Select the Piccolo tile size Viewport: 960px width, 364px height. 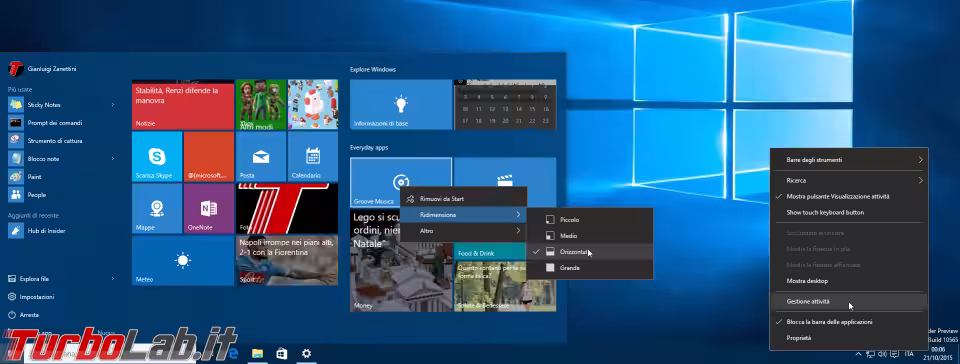tap(590, 220)
